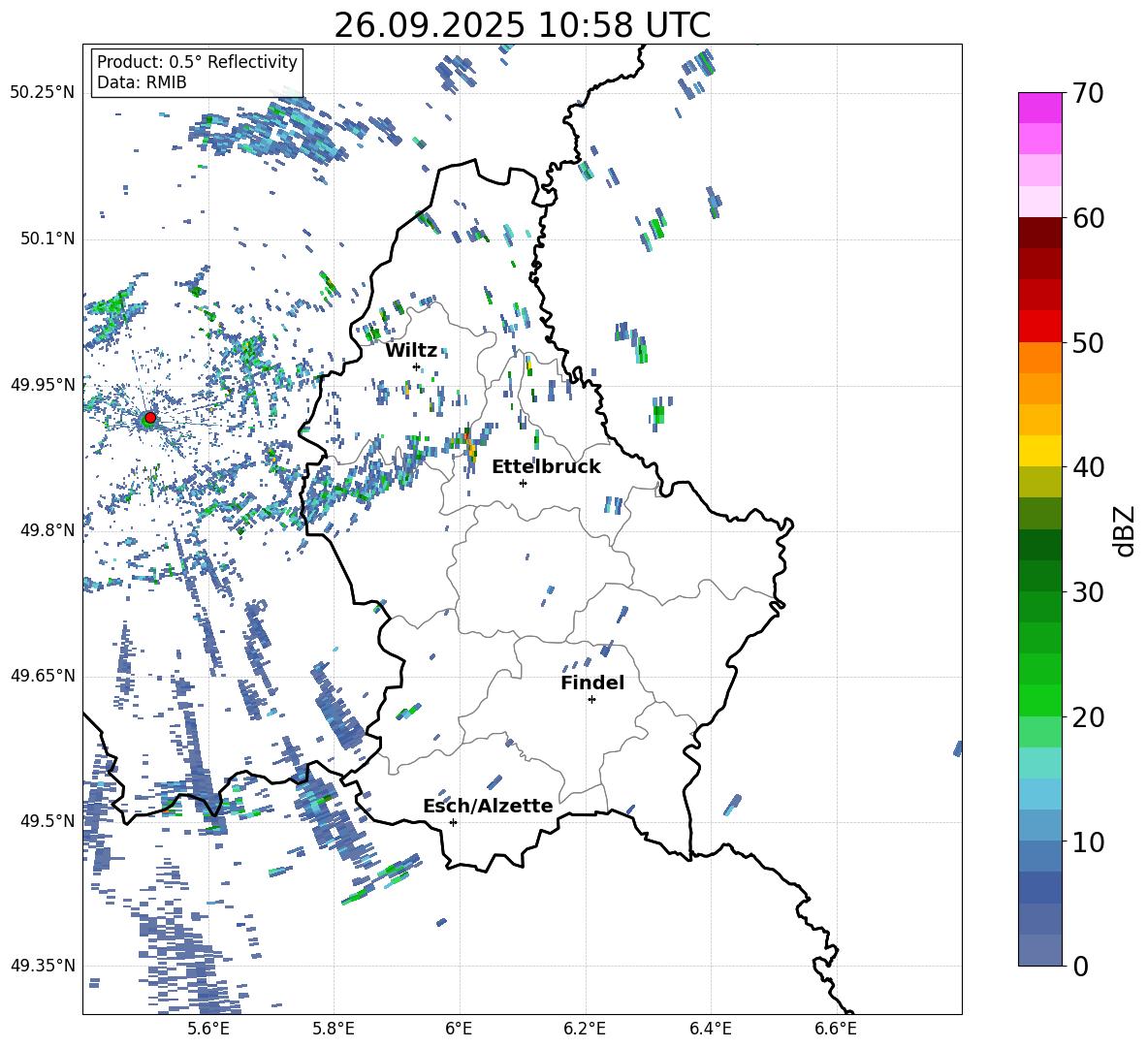1148x1048 pixels.
Task: Click the 49.5°N latitude label
Action: (x=48, y=821)
